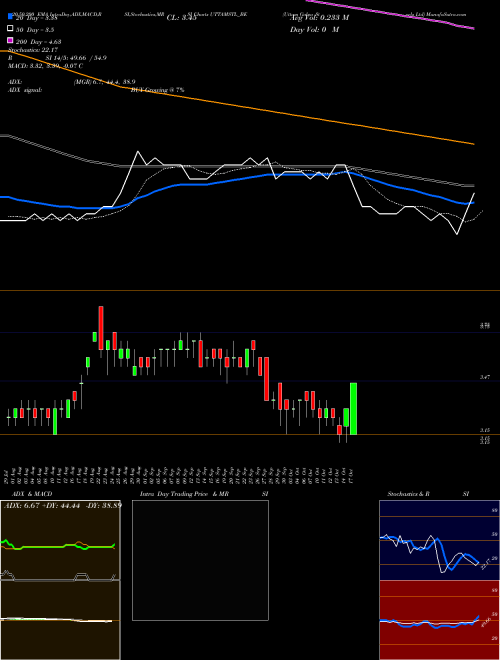Click the 'Day Vol: 0 M' label

point(314,29)
